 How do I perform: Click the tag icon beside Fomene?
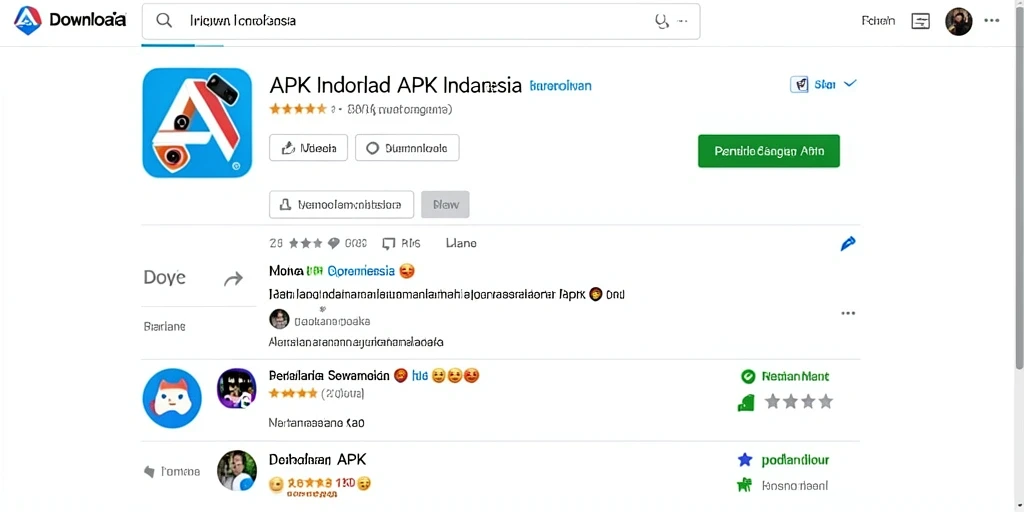click(150, 472)
